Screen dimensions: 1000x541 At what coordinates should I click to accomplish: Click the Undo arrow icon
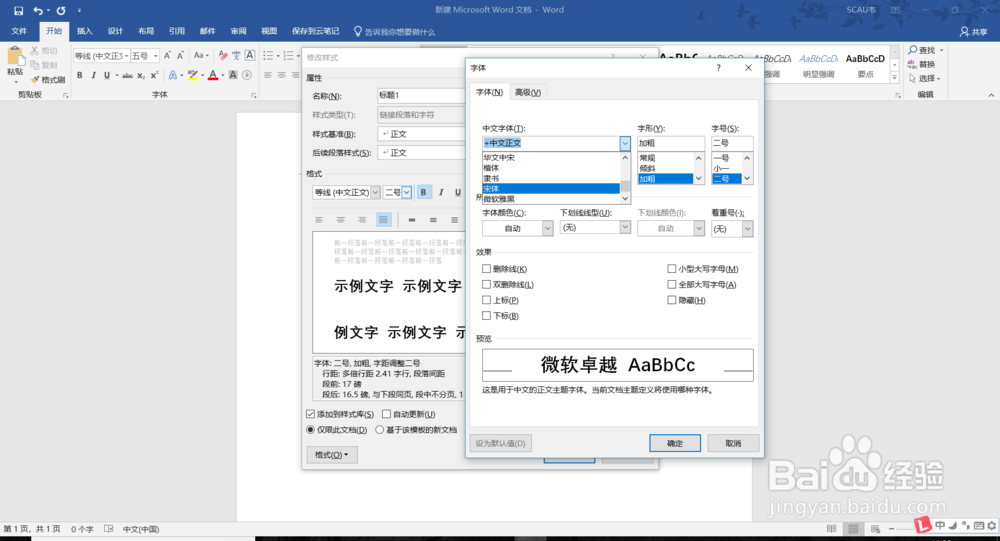tap(38, 11)
